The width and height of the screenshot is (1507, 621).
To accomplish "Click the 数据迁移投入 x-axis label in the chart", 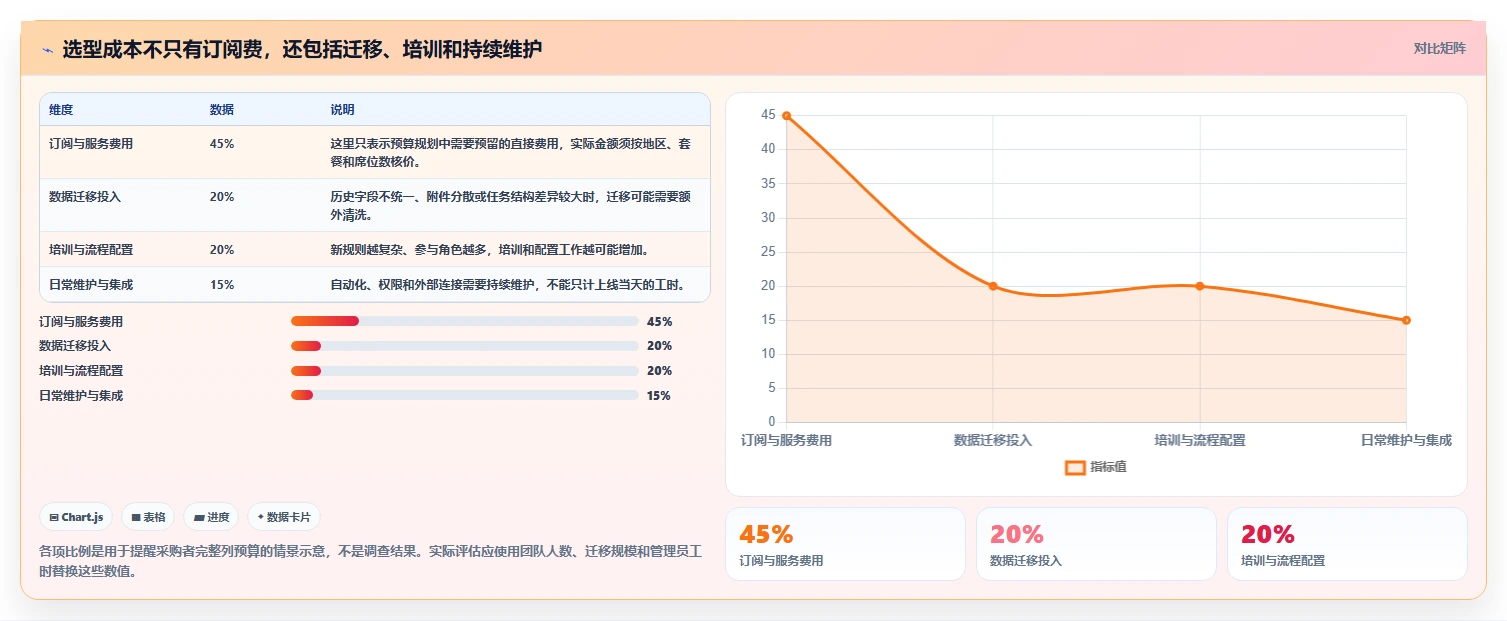I will [x=993, y=440].
